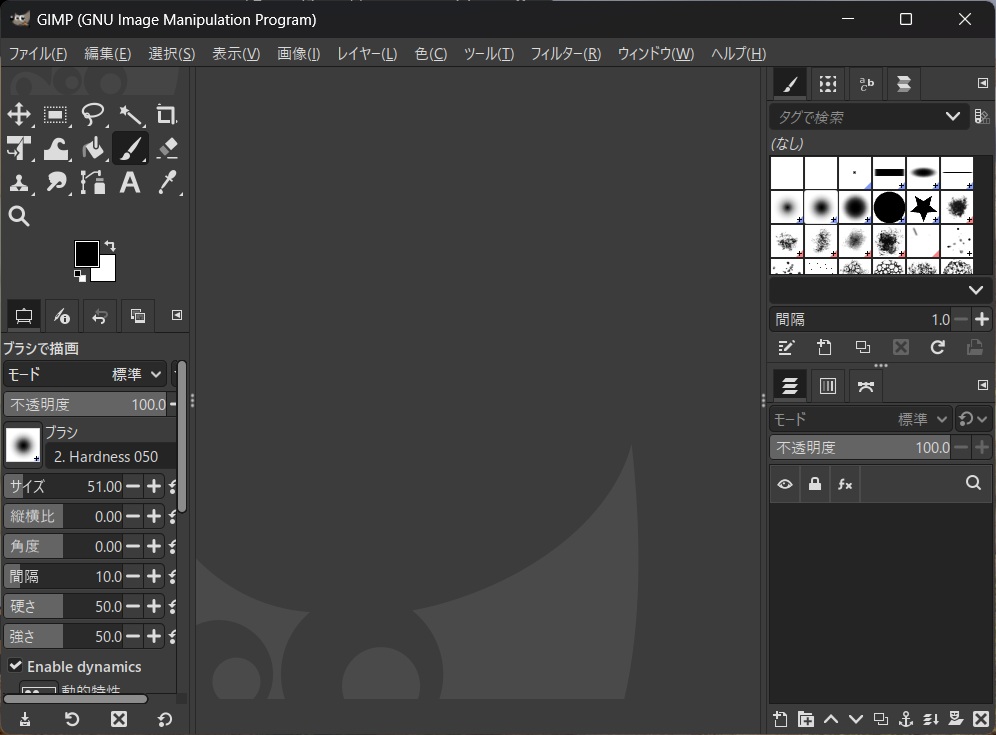Click the eye visibility header in layers panel
The image size is (996, 735).
pos(785,484)
